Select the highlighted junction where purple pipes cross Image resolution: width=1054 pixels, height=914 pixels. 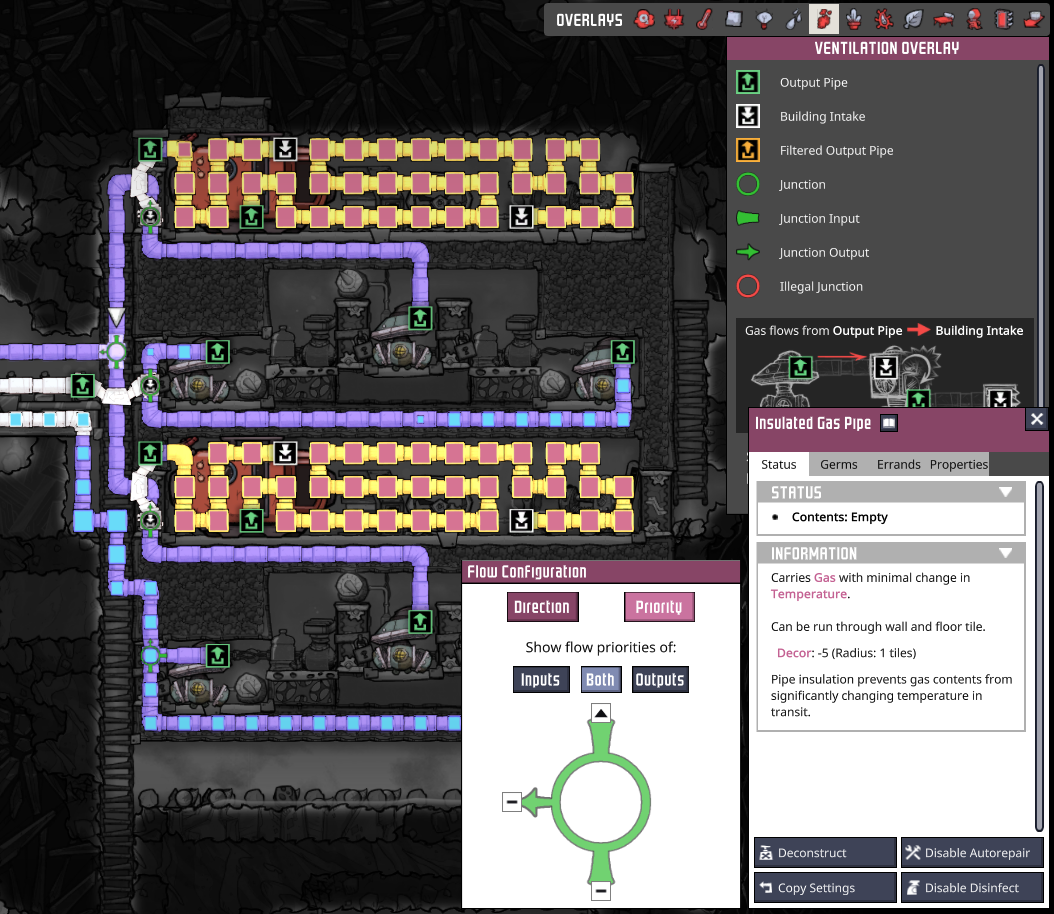(116, 351)
